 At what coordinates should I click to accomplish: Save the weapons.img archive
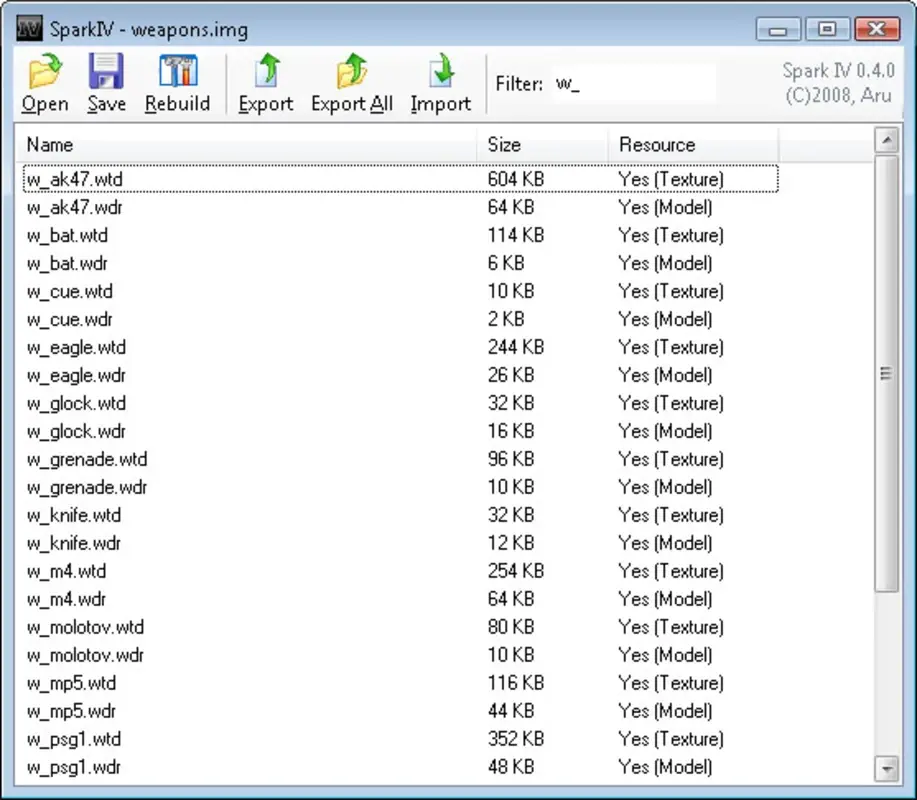[106, 82]
